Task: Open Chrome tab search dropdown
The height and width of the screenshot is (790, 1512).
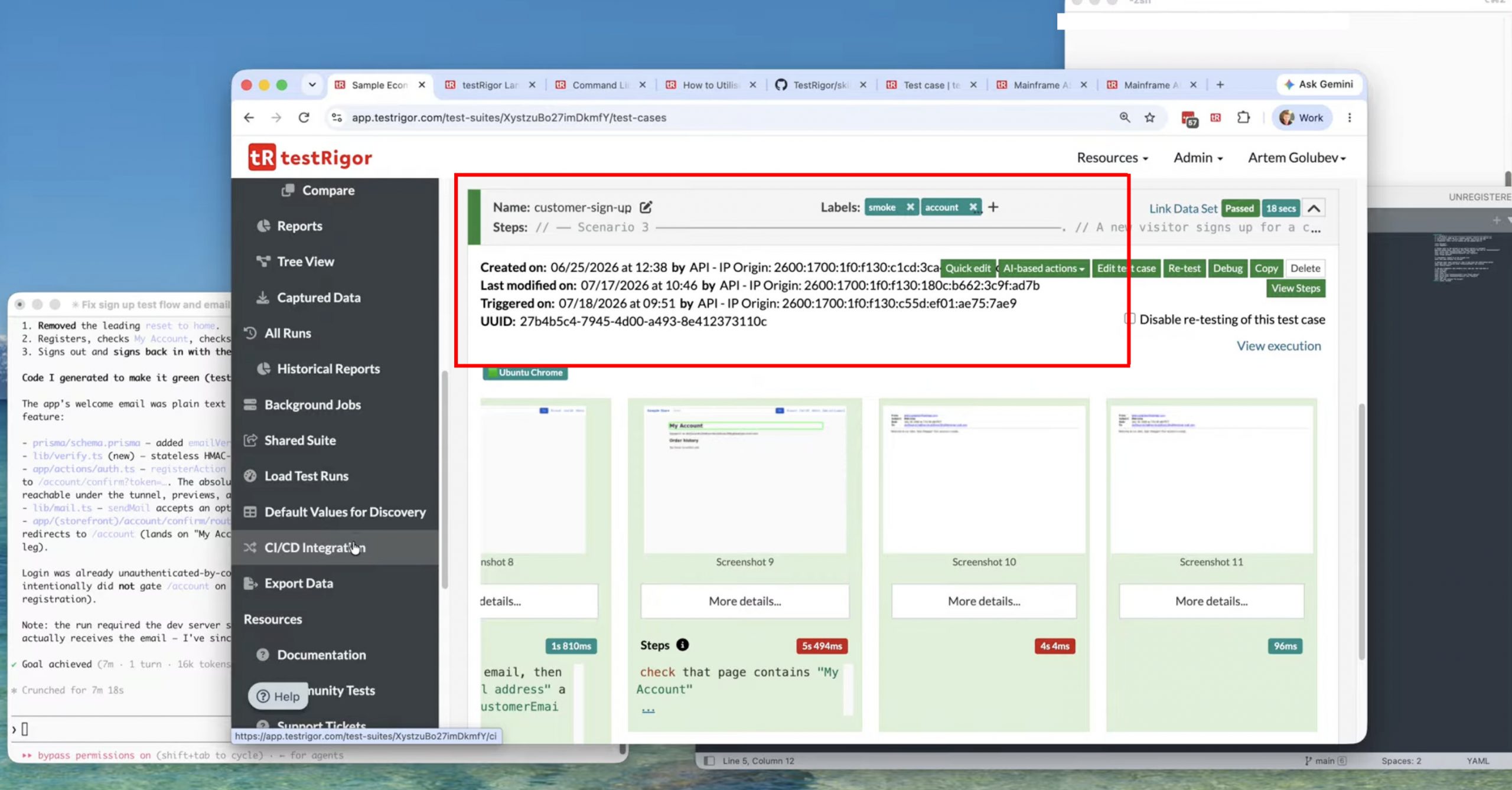Action: coord(312,85)
